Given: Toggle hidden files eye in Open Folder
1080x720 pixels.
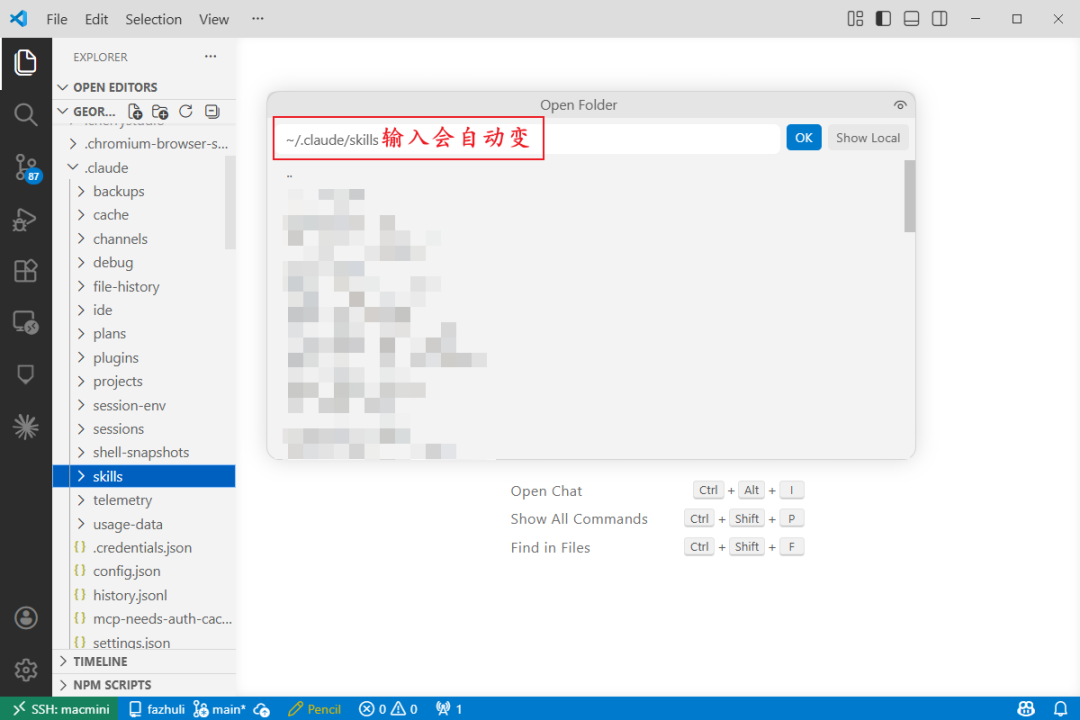Looking at the screenshot, I should [900, 105].
